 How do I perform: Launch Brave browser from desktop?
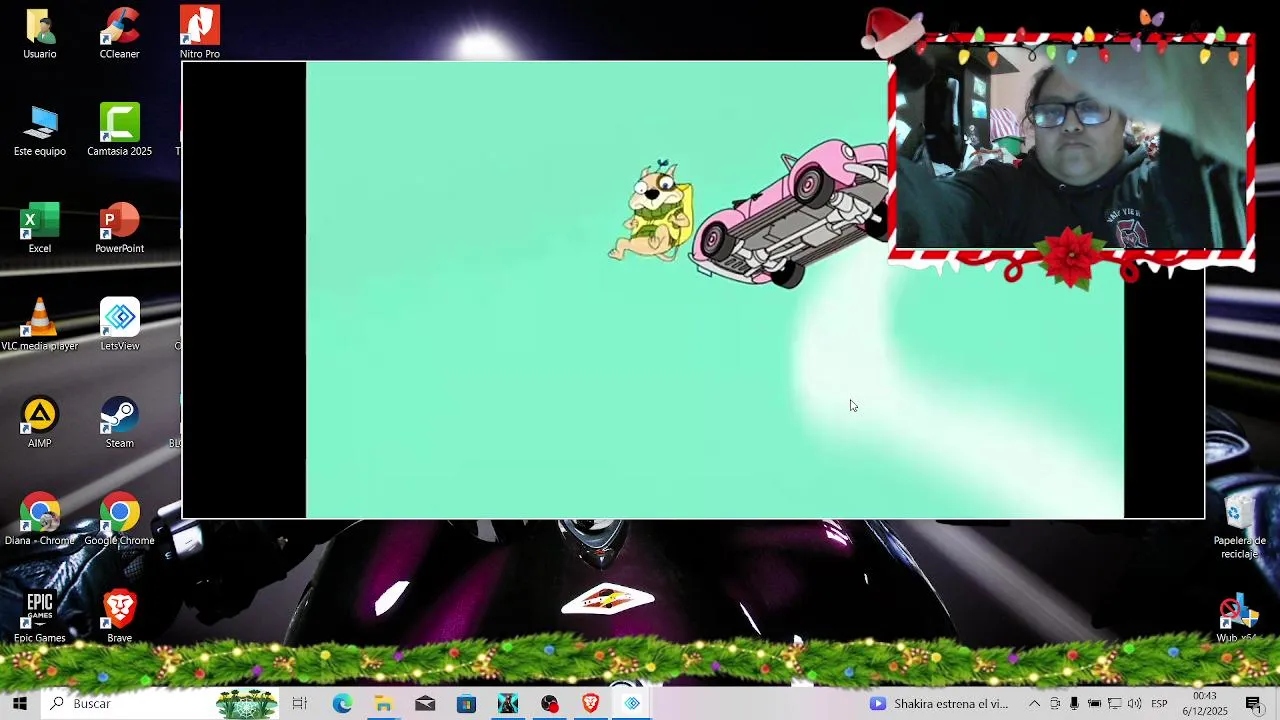click(x=119, y=617)
